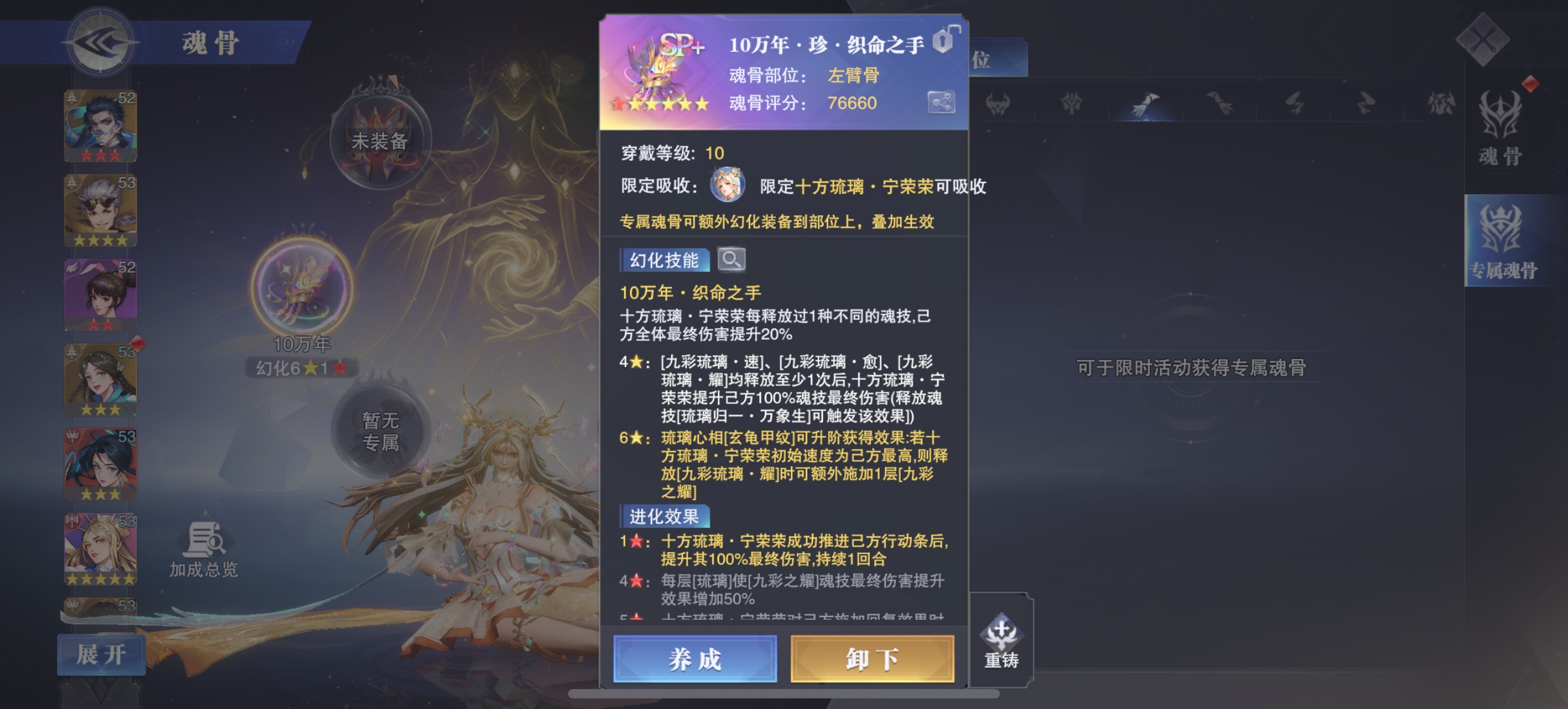Select the 未装备 empty bone slot
The width and height of the screenshot is (1568, 709).
380,140
